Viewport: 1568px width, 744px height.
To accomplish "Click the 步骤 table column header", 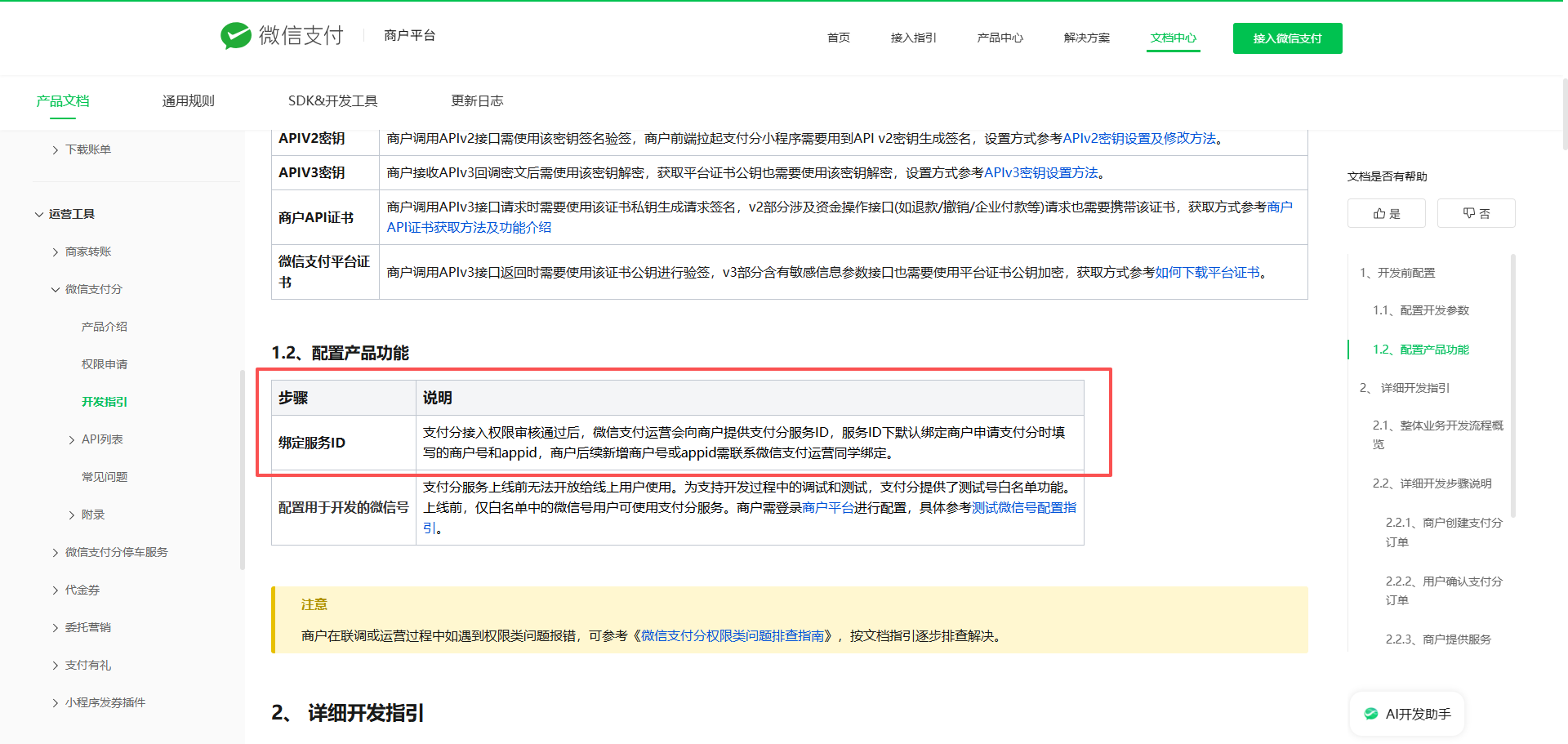I will point(344,398).
